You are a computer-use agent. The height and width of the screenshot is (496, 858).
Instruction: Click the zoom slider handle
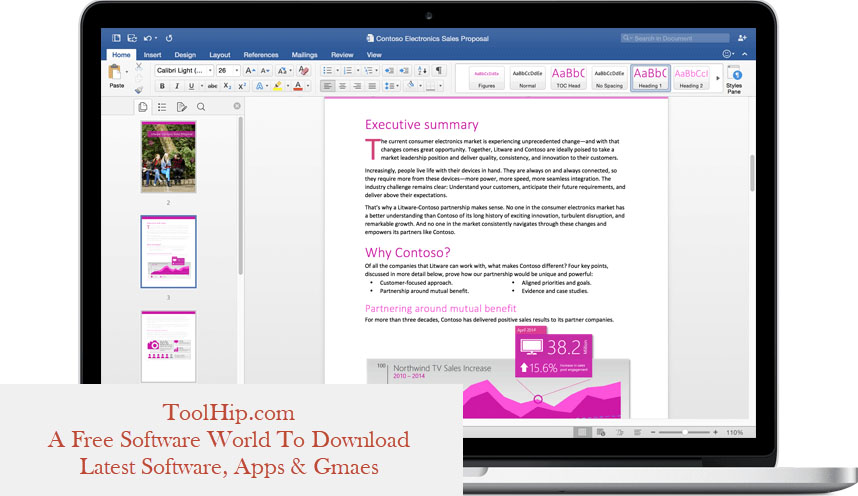pyautogui.click(x=685, y=432)
